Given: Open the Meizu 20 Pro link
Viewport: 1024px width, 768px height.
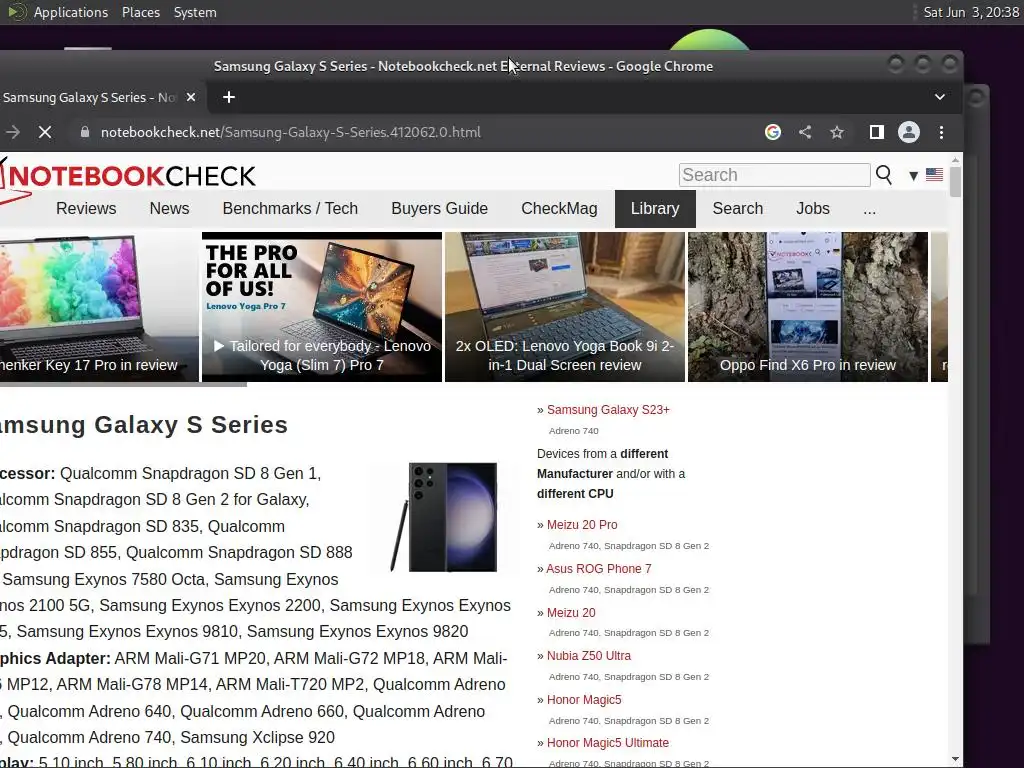Looking at the screenshot, I should [582, 524].
